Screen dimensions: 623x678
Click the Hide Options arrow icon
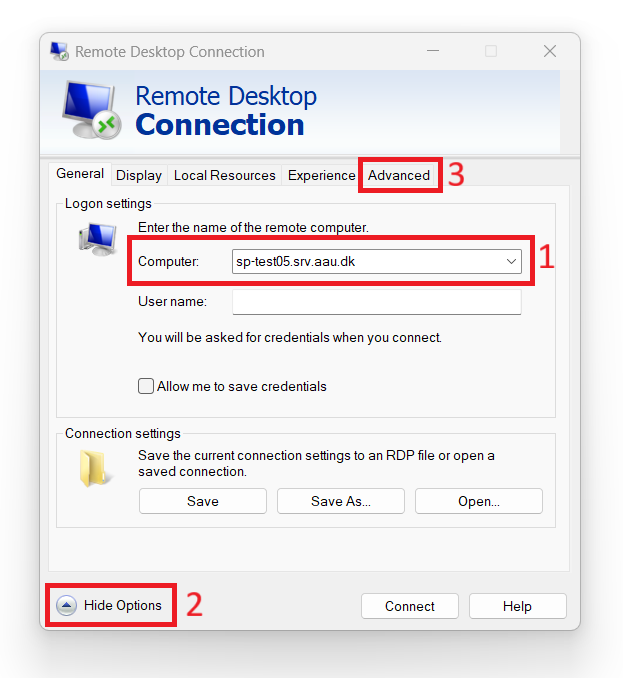[x=67, y=605]
